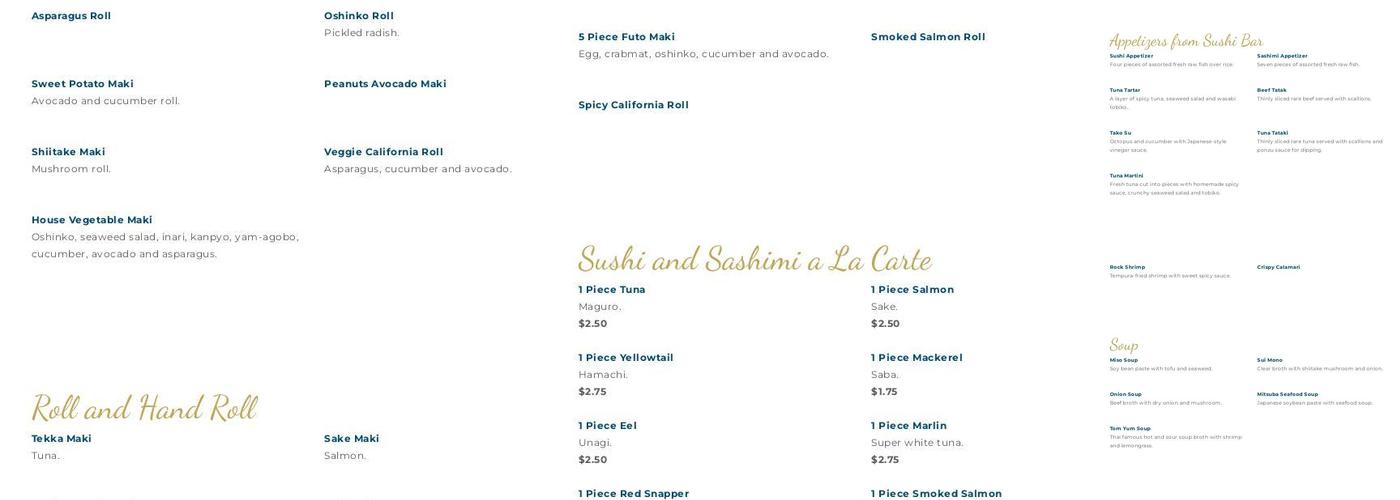The image size is (1400, 500).
Task: Select the Oshinko Roll item
Action: [359, 16]
